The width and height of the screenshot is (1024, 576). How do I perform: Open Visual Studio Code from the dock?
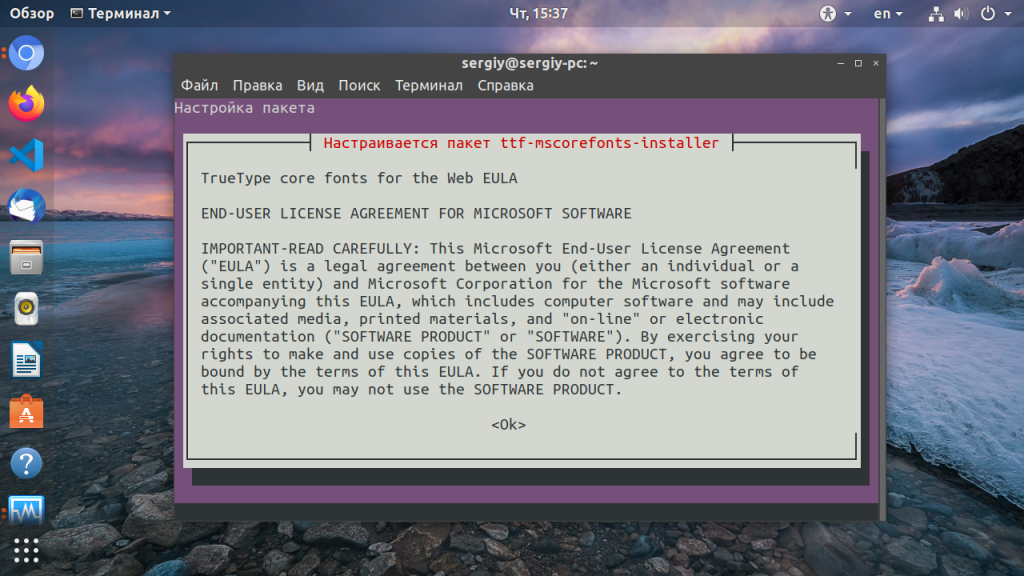click(27, 155)
